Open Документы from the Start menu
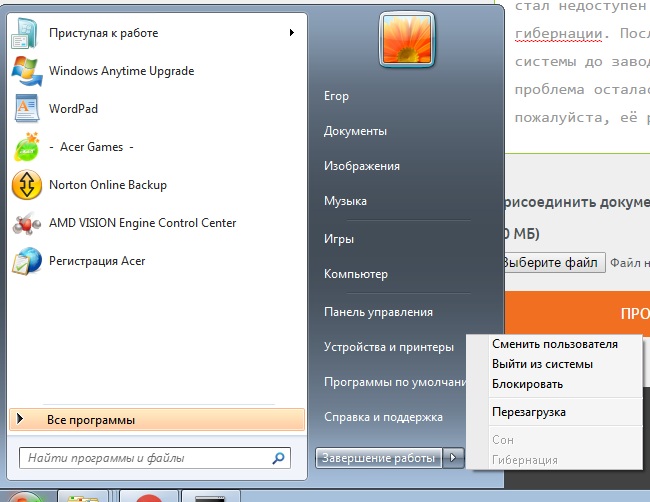The height and width of the screenshot is (502, 650). coord(355,131)
